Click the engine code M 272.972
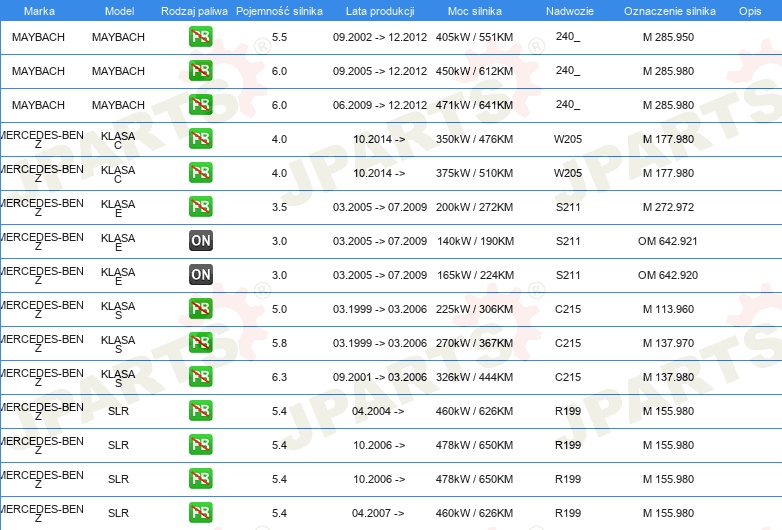 [x=668, y=207]
